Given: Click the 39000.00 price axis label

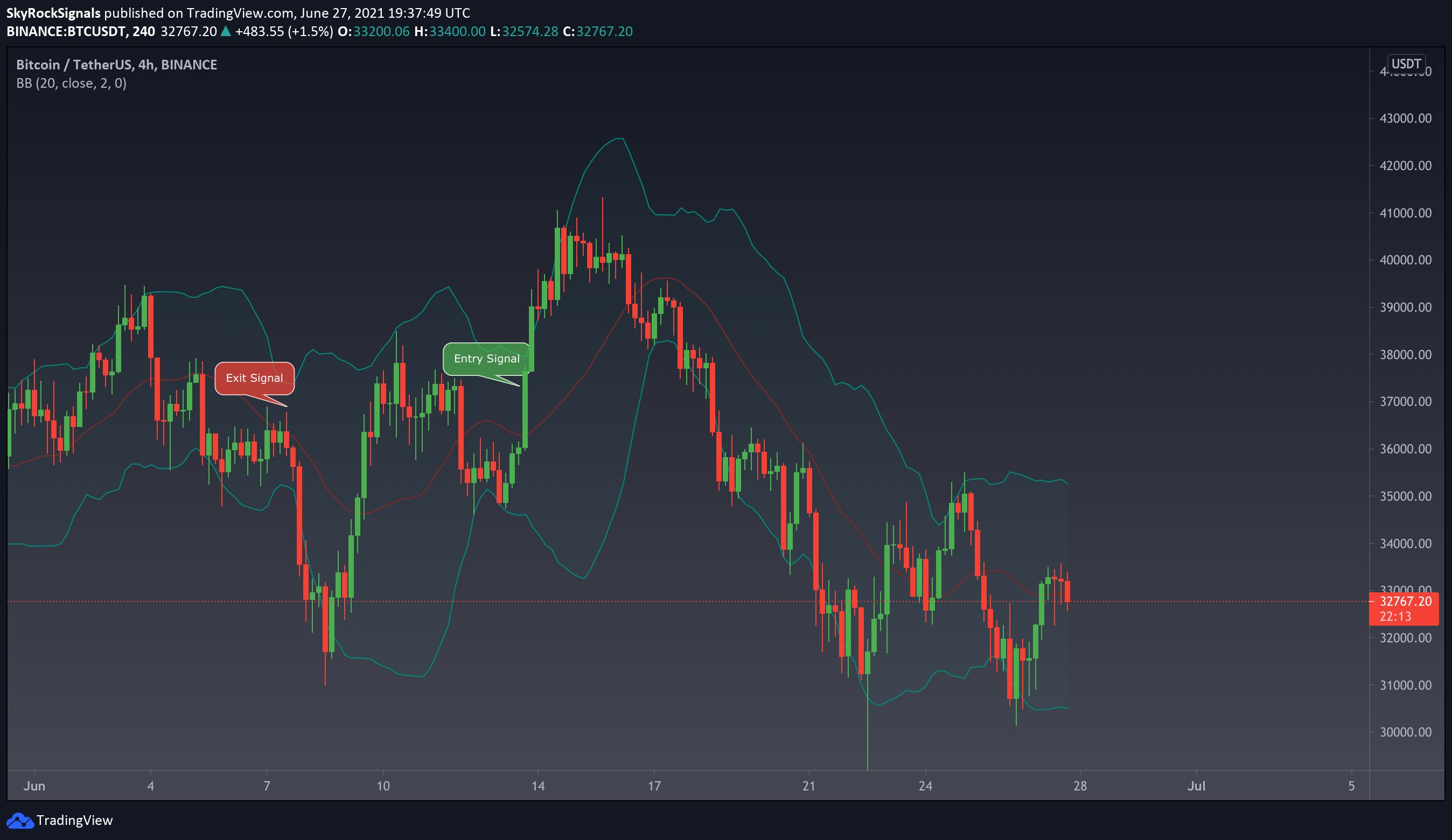Looking at the screenshot, I should coord(1405,307).
